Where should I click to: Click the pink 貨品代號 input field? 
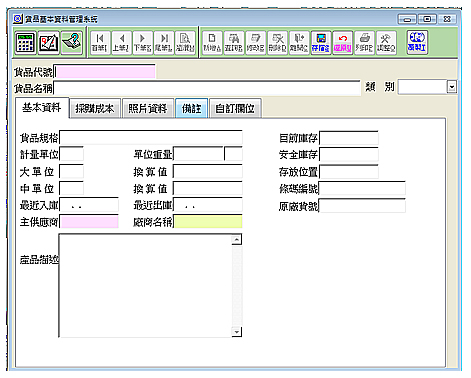coord(105,72)
